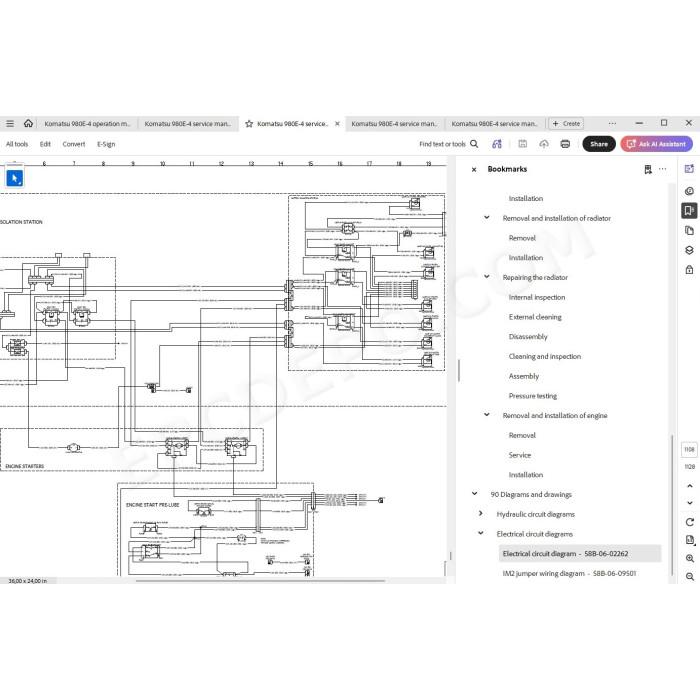Collapse 90 Diagrams and drawings section
This screenshot has width=700, height=700.
(475, 494)
